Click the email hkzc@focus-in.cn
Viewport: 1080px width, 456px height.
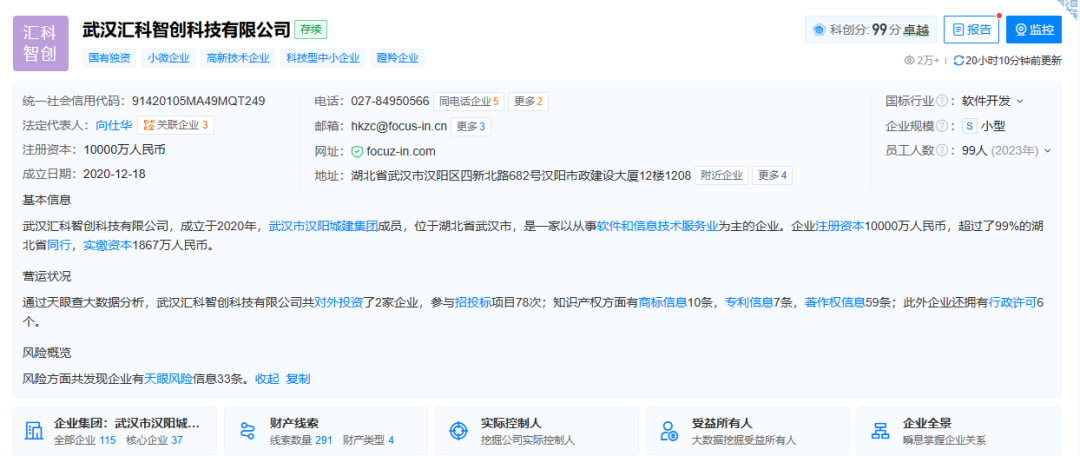398,126
